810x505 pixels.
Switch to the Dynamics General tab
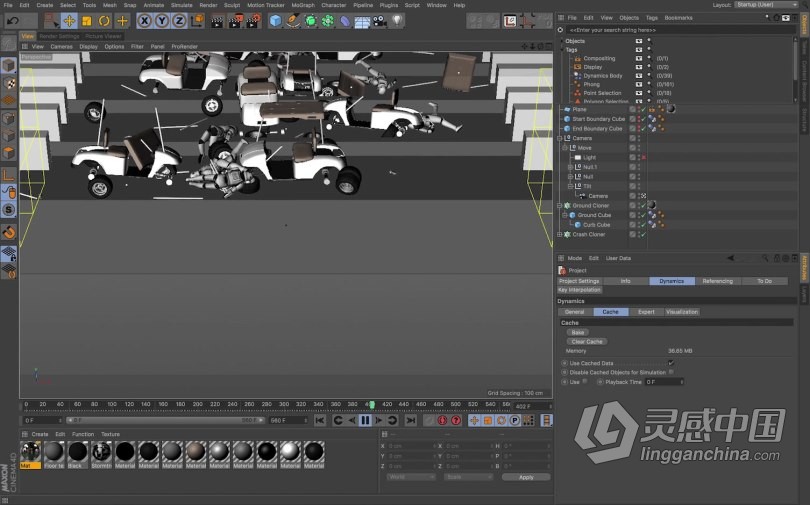click(x=574, y=312)
